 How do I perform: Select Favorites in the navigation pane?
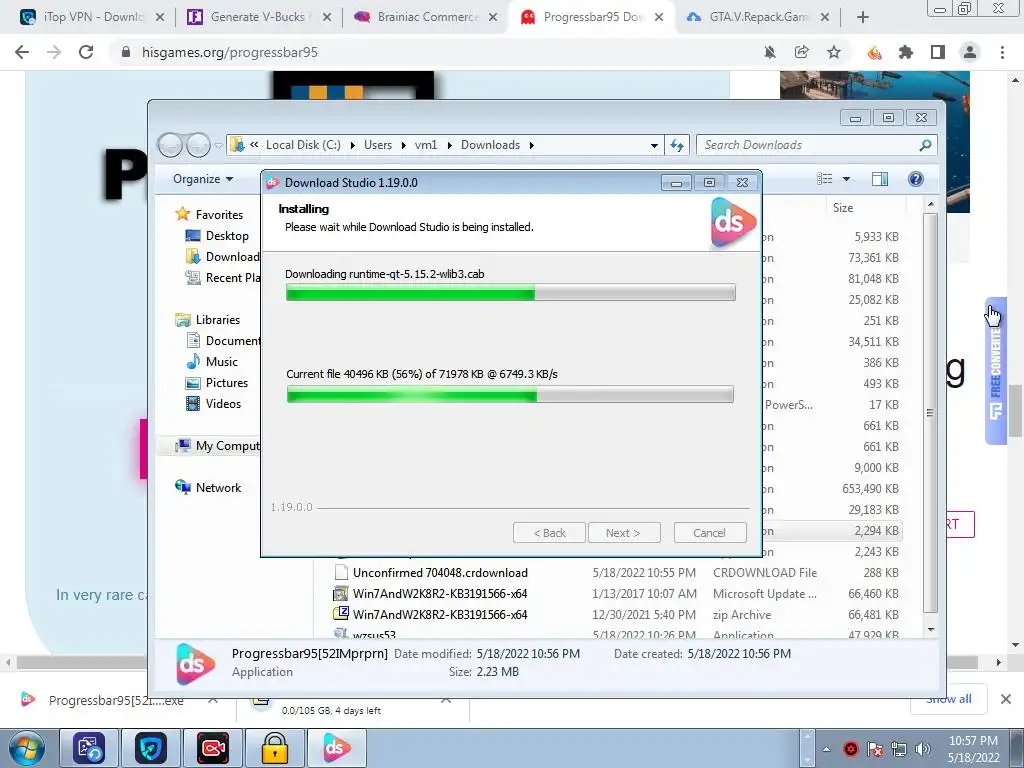click(x=219, y=214)
